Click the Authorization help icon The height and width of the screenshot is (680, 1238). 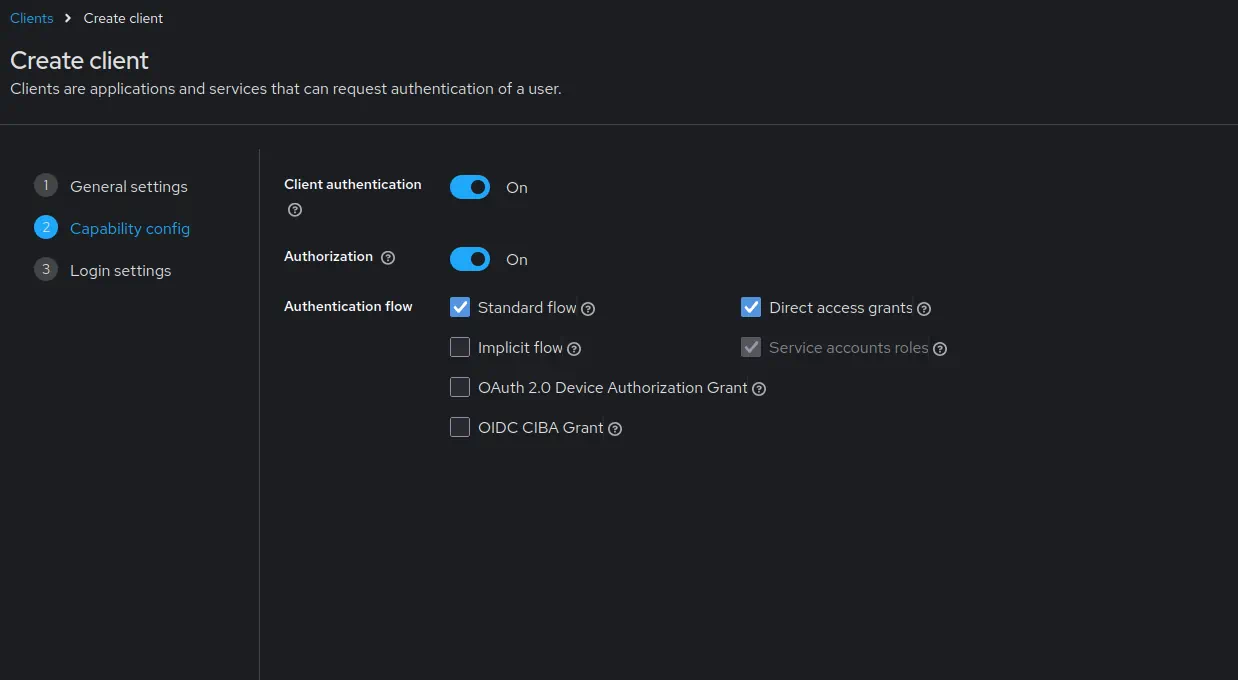click(388, 258)
